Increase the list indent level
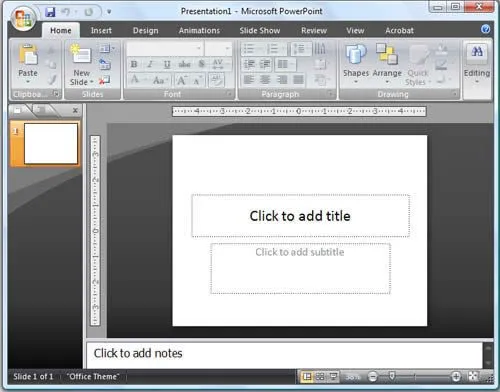500x392 pixels. (265, 64)
